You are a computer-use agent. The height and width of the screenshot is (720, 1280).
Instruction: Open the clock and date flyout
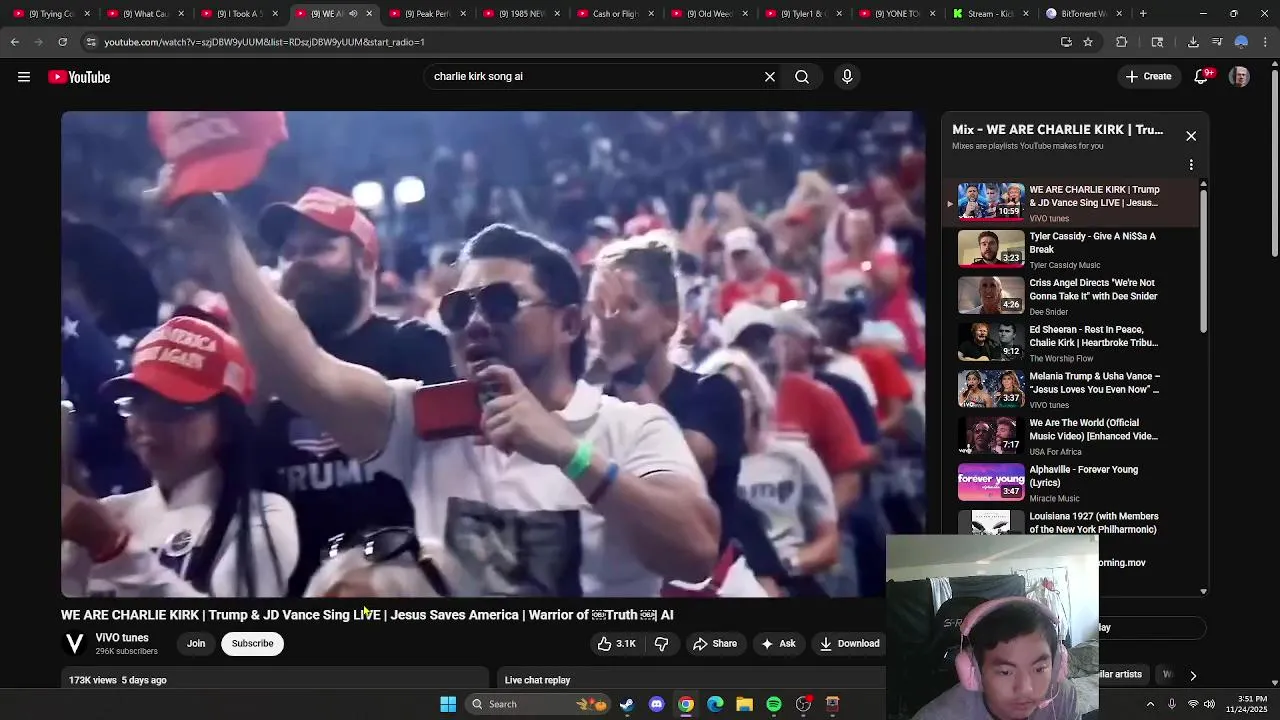coord(1253,704)
